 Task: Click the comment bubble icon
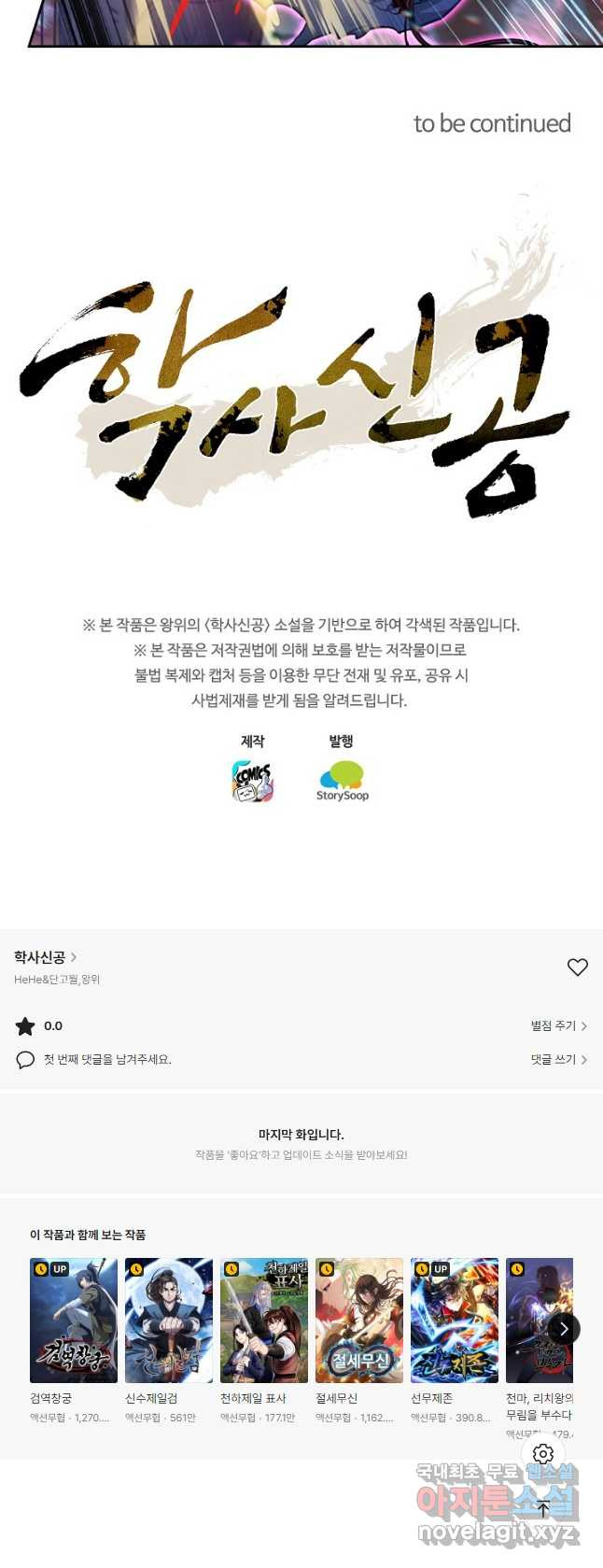[25, 1060]
